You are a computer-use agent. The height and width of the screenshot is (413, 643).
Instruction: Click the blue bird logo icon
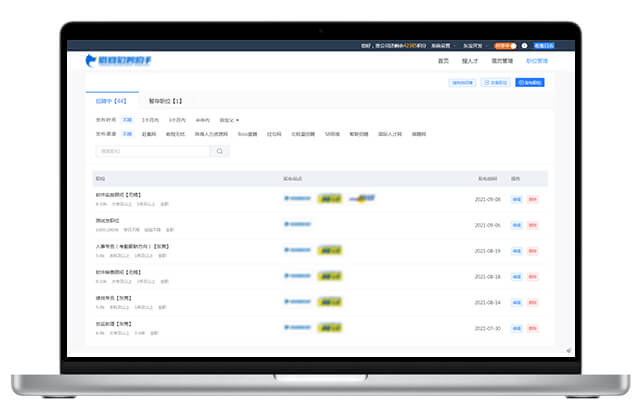pyautogui.click(x=92, y=61)
